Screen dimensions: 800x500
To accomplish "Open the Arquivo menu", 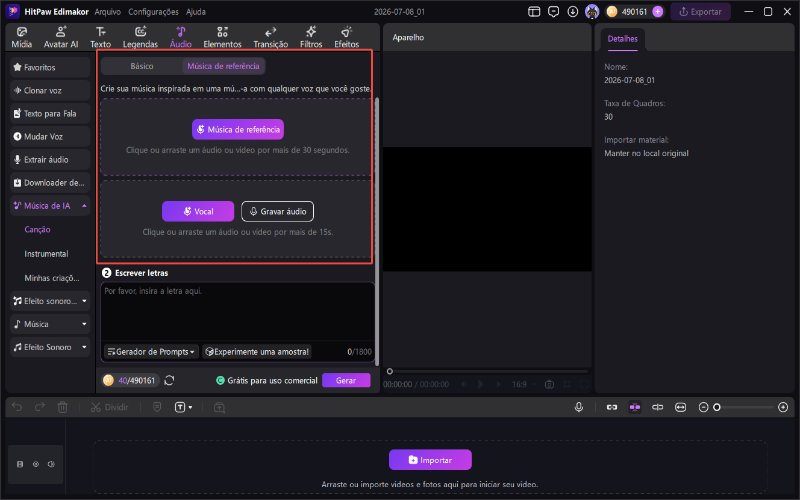I will (x=108, y=12).
